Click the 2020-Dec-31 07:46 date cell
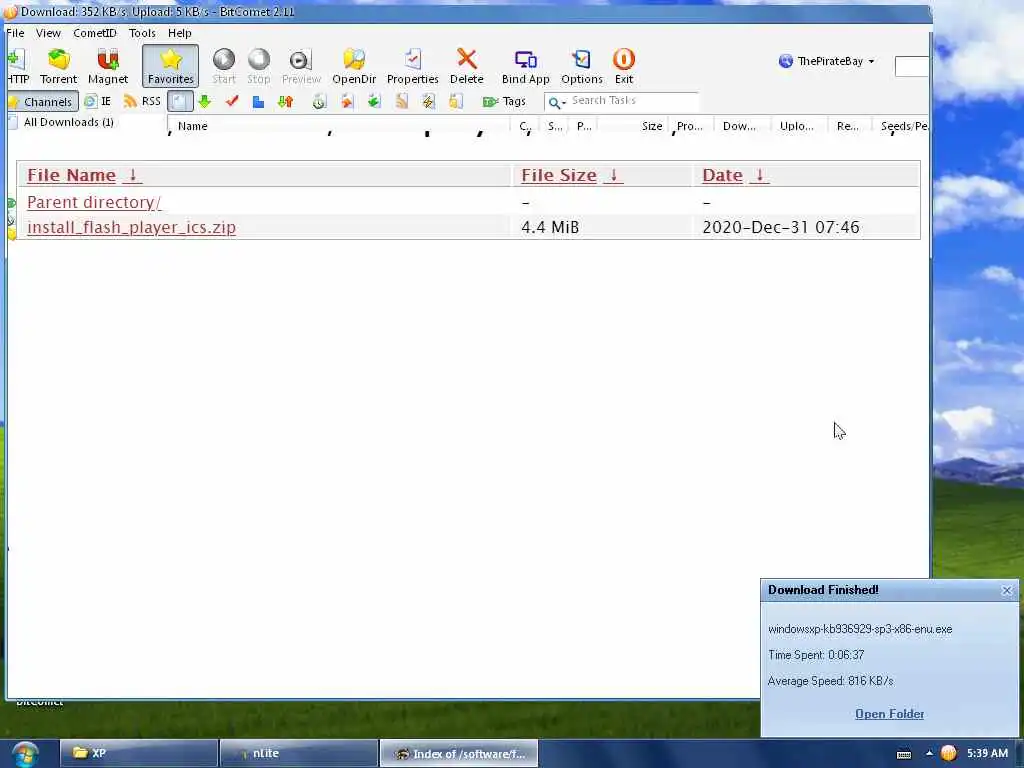Viewport: 1024px width, 768px height. click(781, 227)
